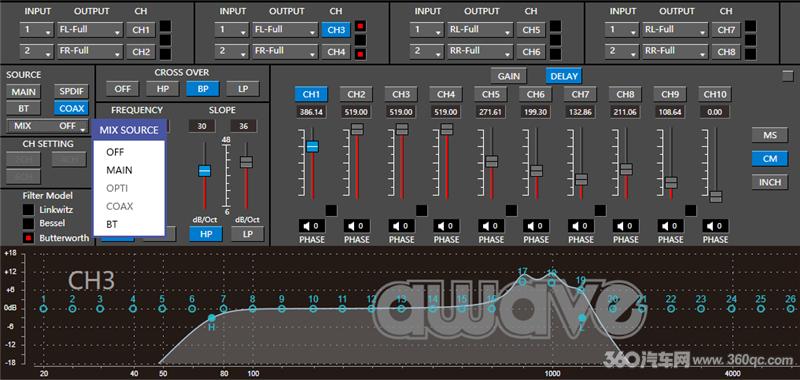
Task: Select the LP crossover button
Action: click(x=243, y=89)
